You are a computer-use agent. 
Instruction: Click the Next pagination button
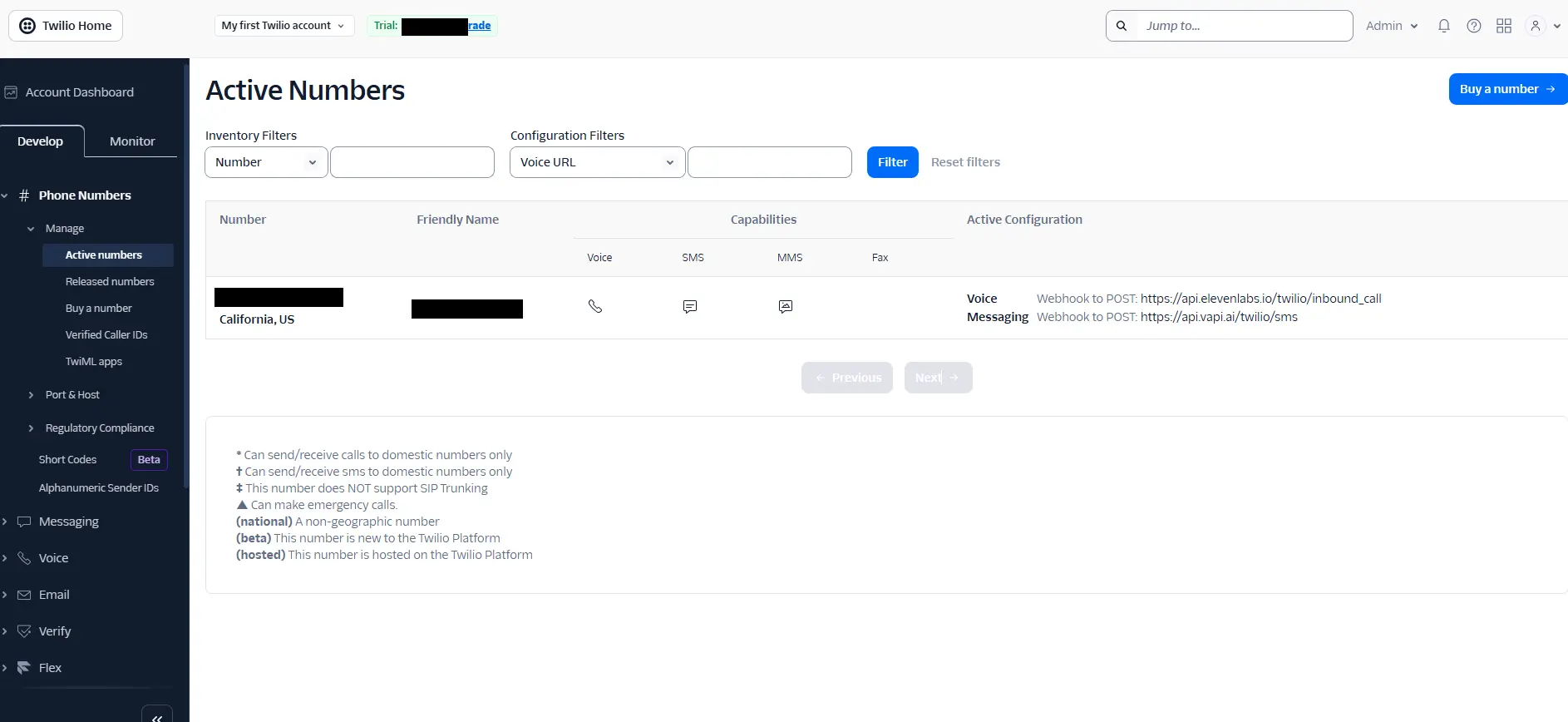tap(938, 378)
